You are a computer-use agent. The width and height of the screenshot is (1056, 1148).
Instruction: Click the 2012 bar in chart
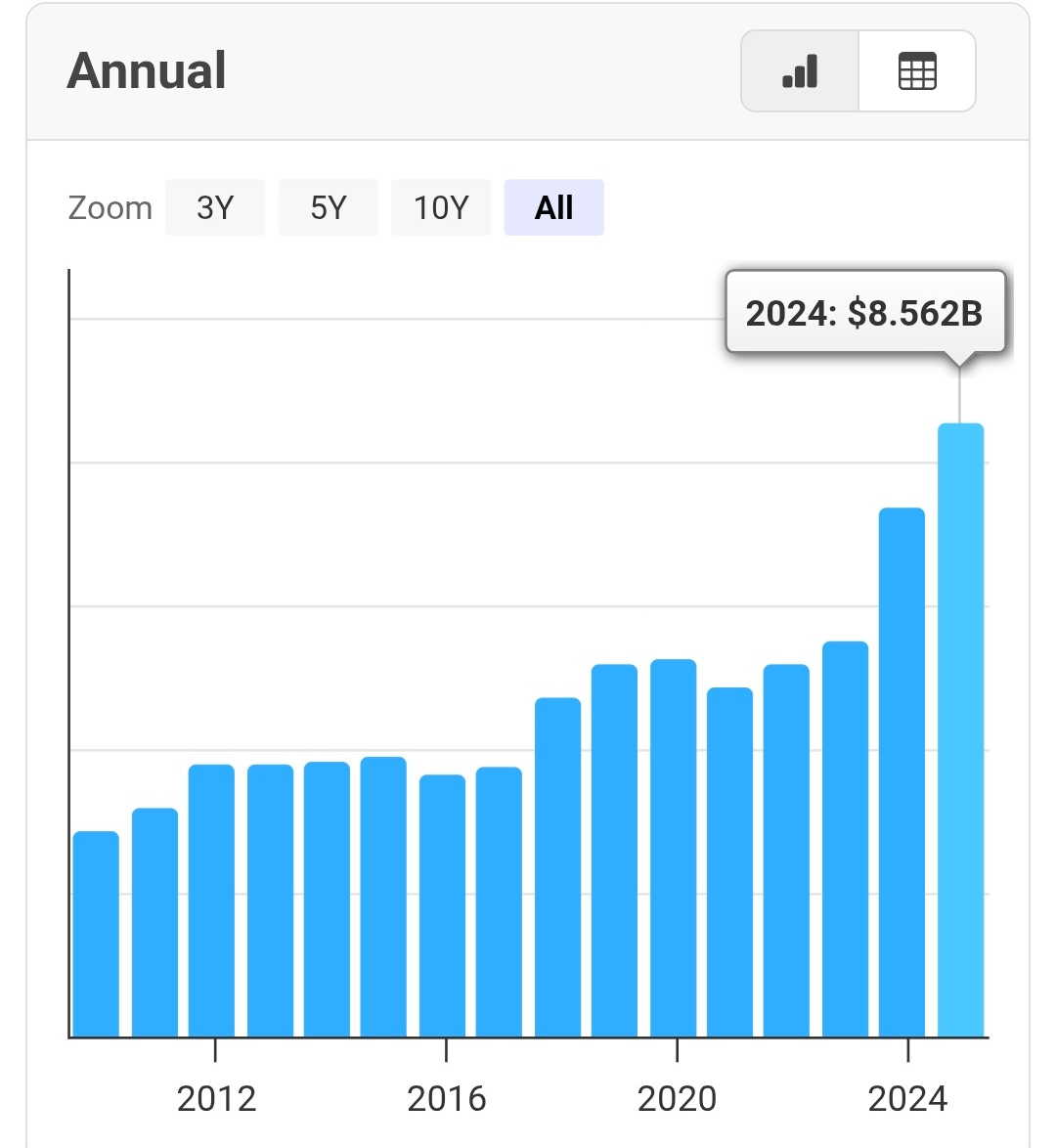270,901
